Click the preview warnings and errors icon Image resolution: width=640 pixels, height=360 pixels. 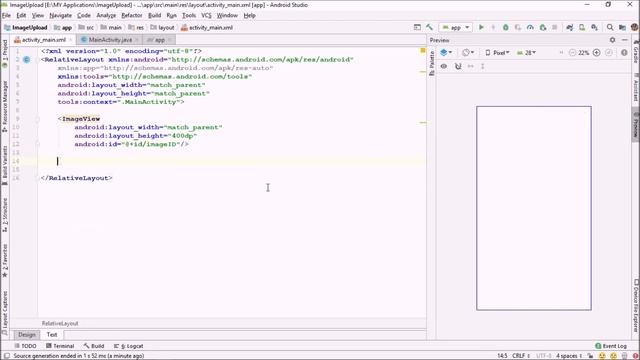(624, 53)
